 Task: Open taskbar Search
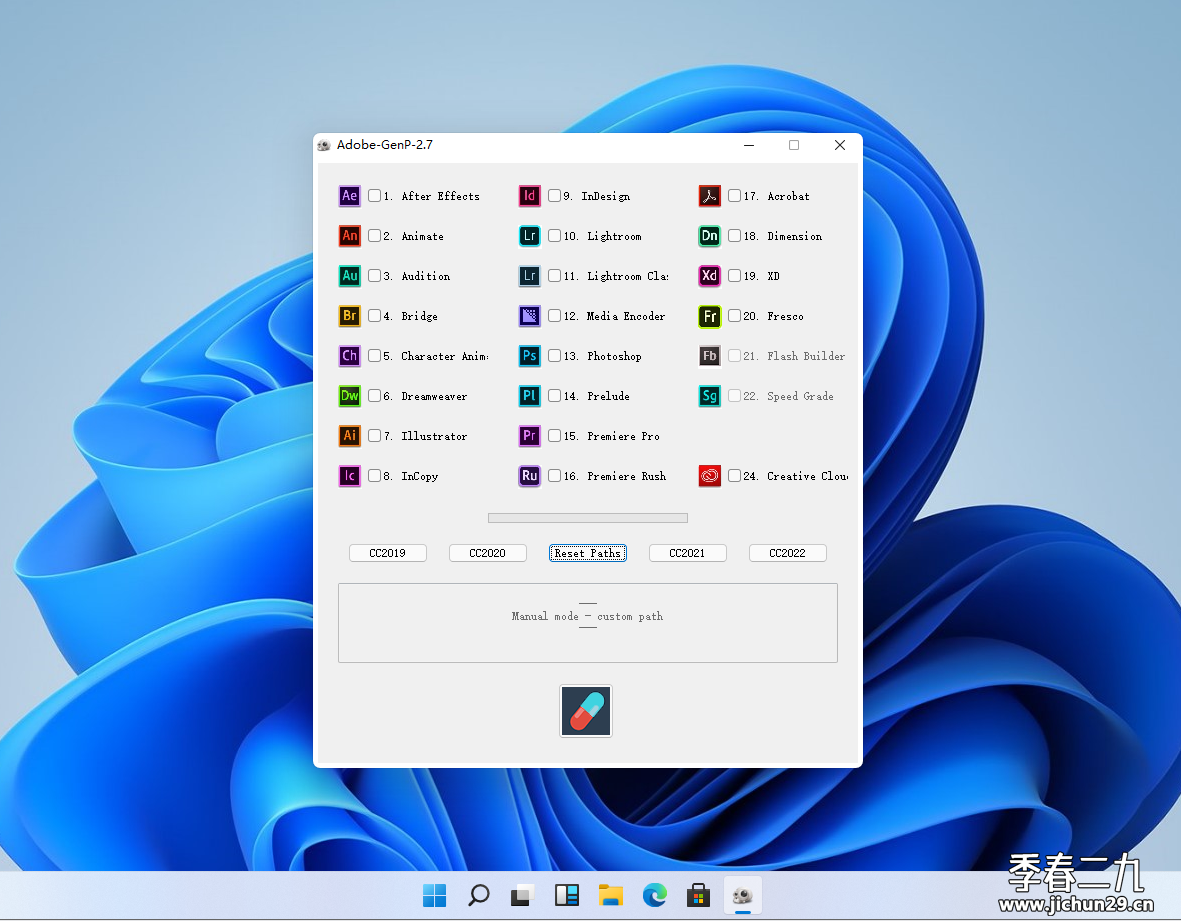[478, 895]
